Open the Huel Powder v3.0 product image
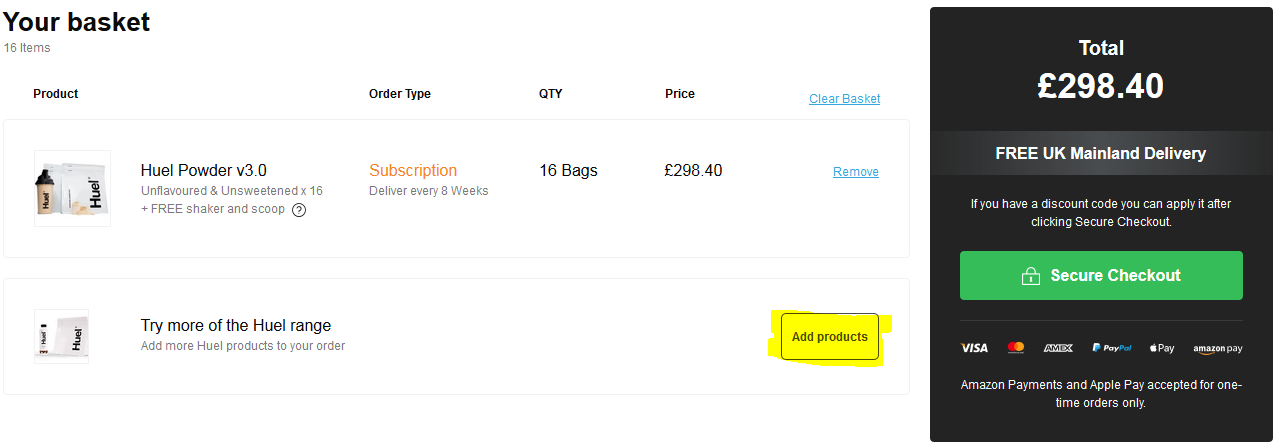Image resolution: width=1279 pixels, height=445 pixels. [72, 188]
